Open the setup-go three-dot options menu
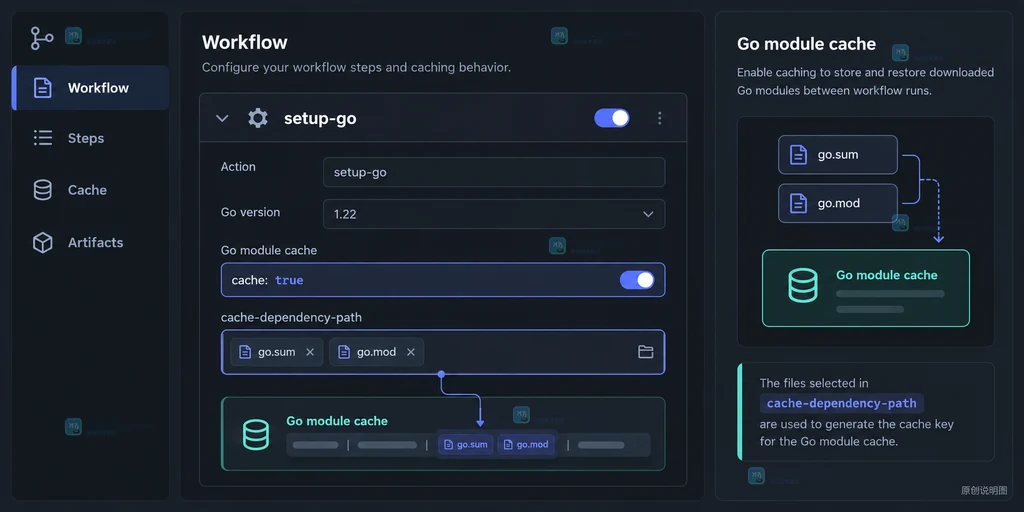This screenshot has width=1024, height=512. tap(660, 118)
